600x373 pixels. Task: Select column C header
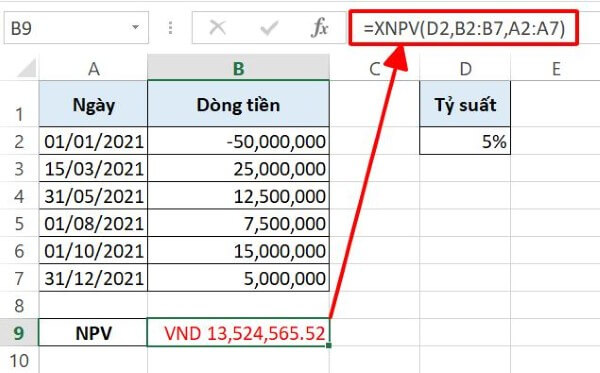pos(375,69)
